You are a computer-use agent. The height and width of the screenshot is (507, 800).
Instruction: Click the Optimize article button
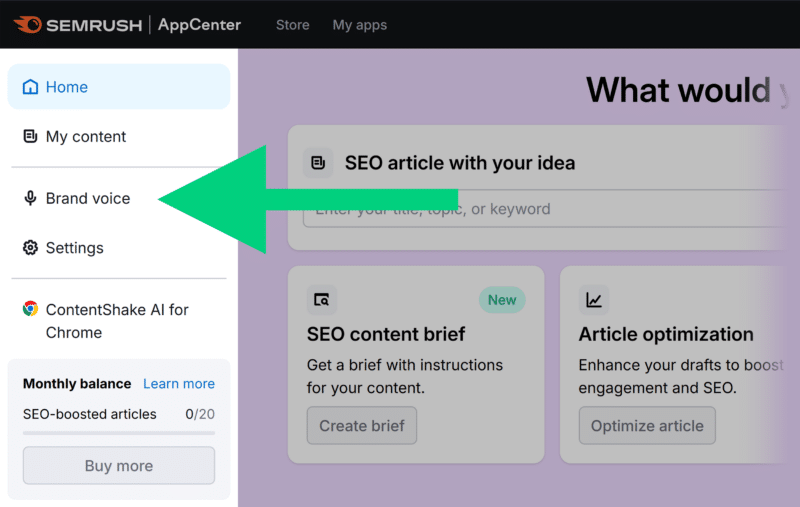647,425
